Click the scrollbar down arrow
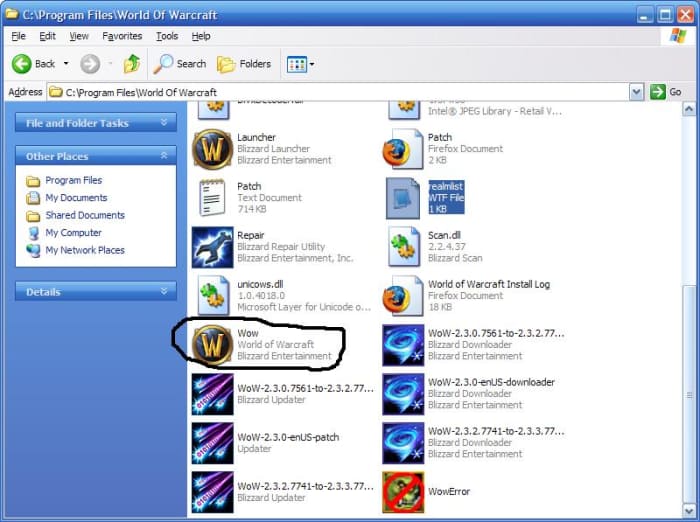700x522 pixels. coord(689,509)
